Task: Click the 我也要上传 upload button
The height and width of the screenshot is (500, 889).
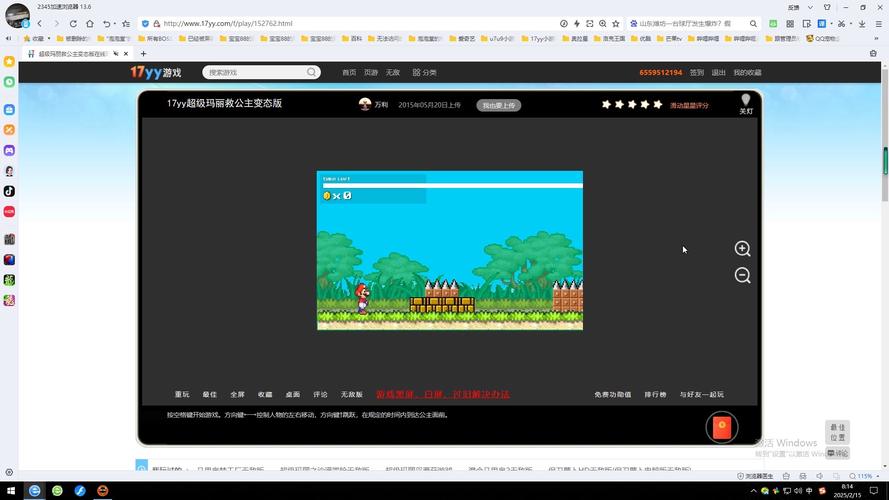Action: click(498, 105)
